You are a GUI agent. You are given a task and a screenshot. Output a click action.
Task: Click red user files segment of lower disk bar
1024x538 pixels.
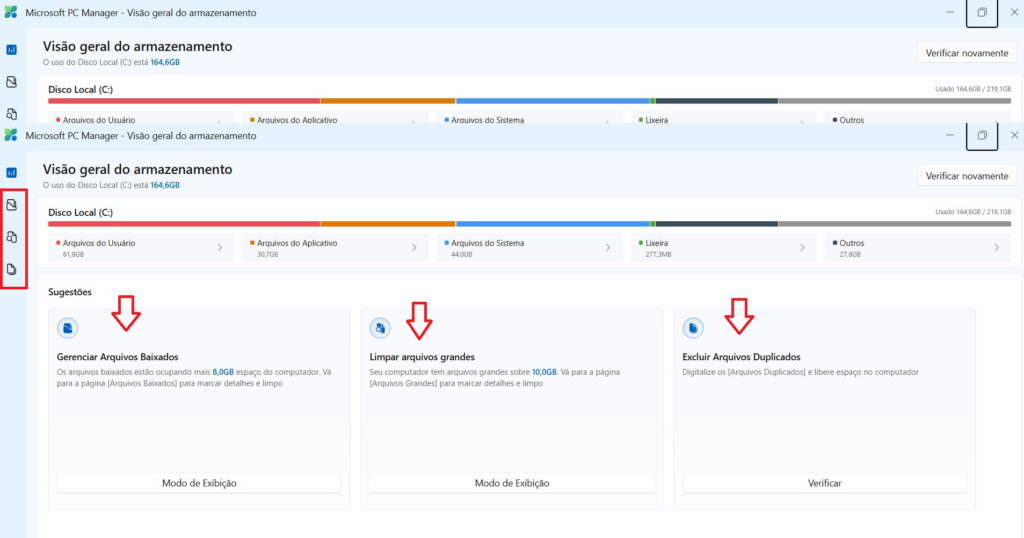point(184,224)
